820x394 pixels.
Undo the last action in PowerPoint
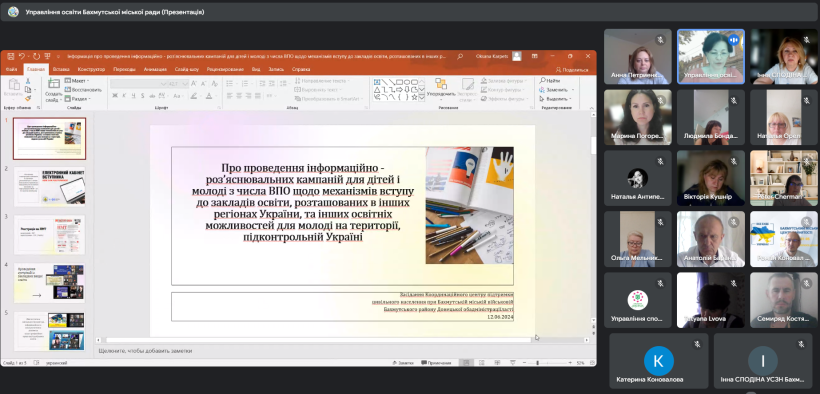(22, 56)
